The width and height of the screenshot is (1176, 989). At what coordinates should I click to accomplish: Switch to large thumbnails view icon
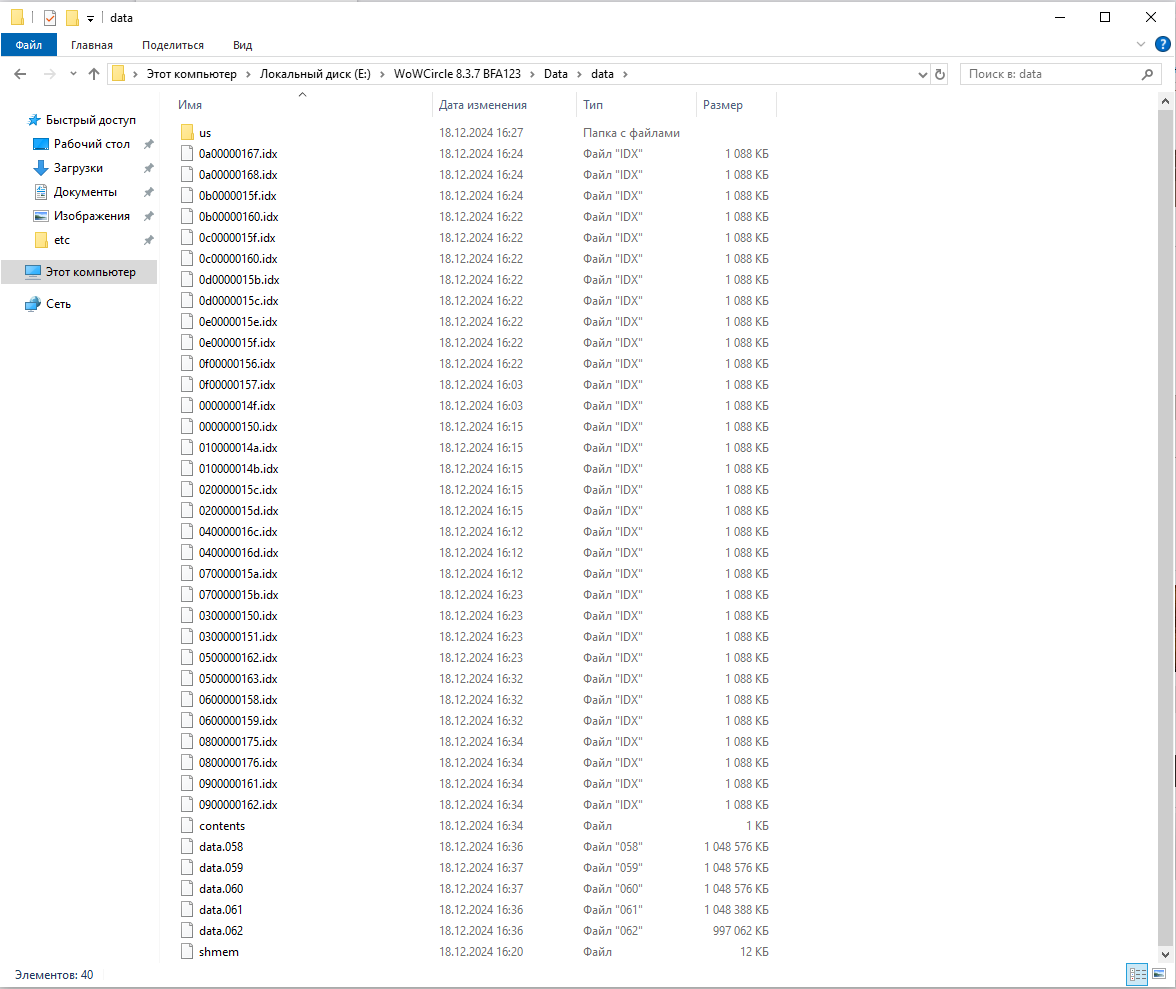1159,974
